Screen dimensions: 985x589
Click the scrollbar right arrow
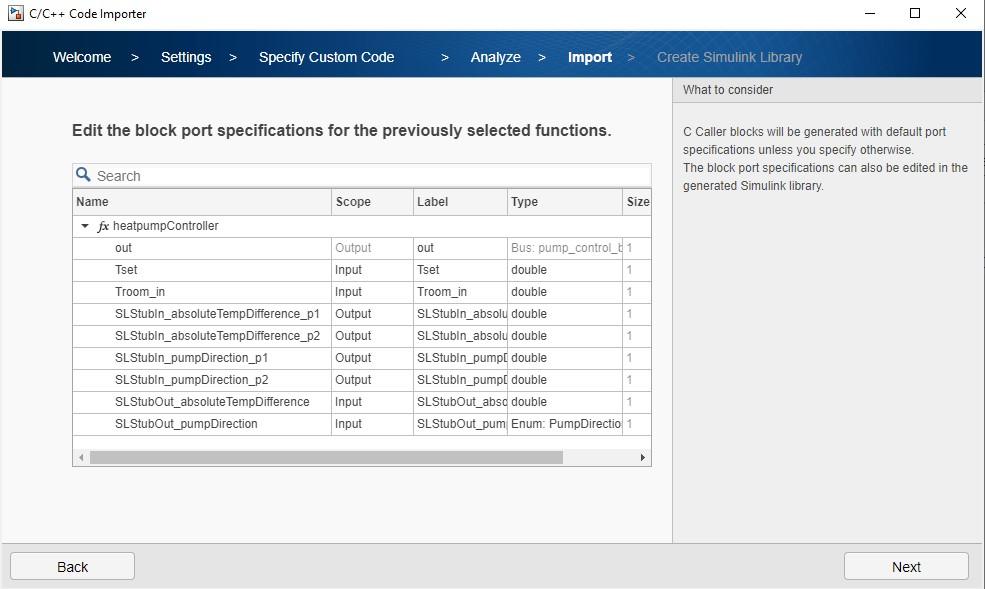[x=642, y=457]
